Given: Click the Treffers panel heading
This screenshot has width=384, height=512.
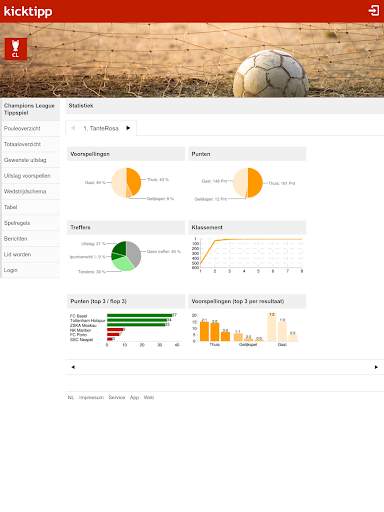Looking at the screenshot, I should 80,227.
